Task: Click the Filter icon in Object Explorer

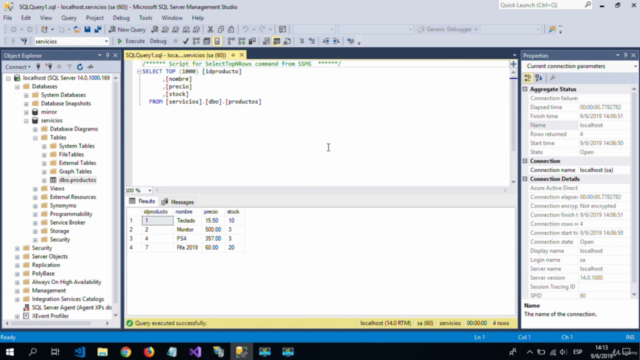Action: tap(69, 67)
